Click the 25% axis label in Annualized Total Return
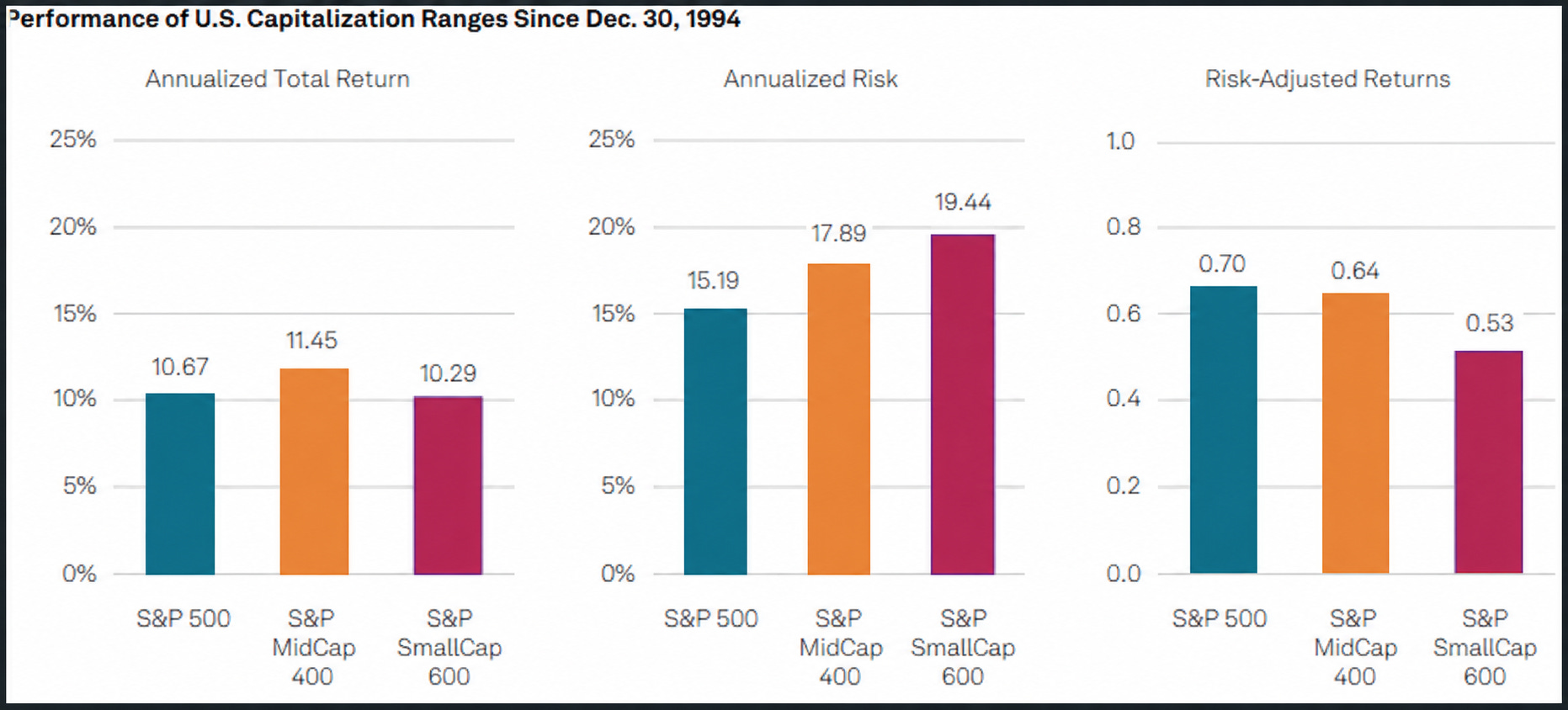This screenshot has width=1568, height=710. 73,139
